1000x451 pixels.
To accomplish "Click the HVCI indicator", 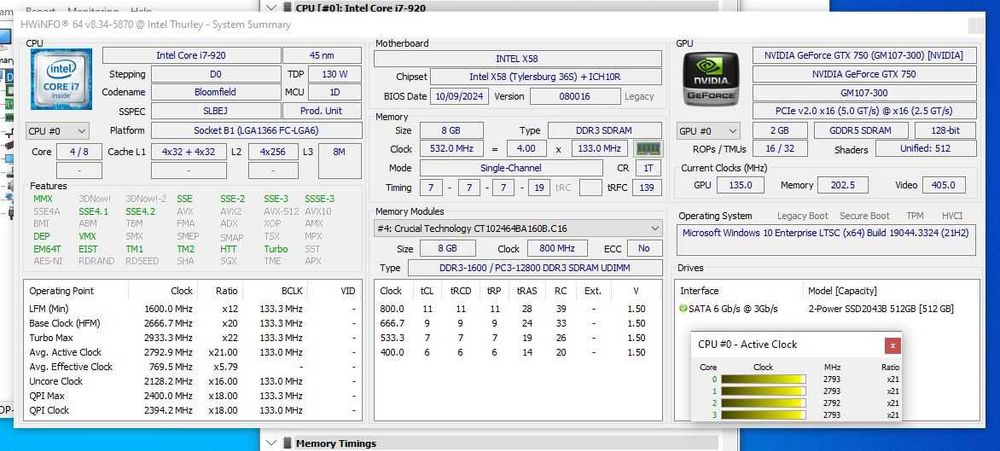I will pyautogui.click(x=952, y=216).
